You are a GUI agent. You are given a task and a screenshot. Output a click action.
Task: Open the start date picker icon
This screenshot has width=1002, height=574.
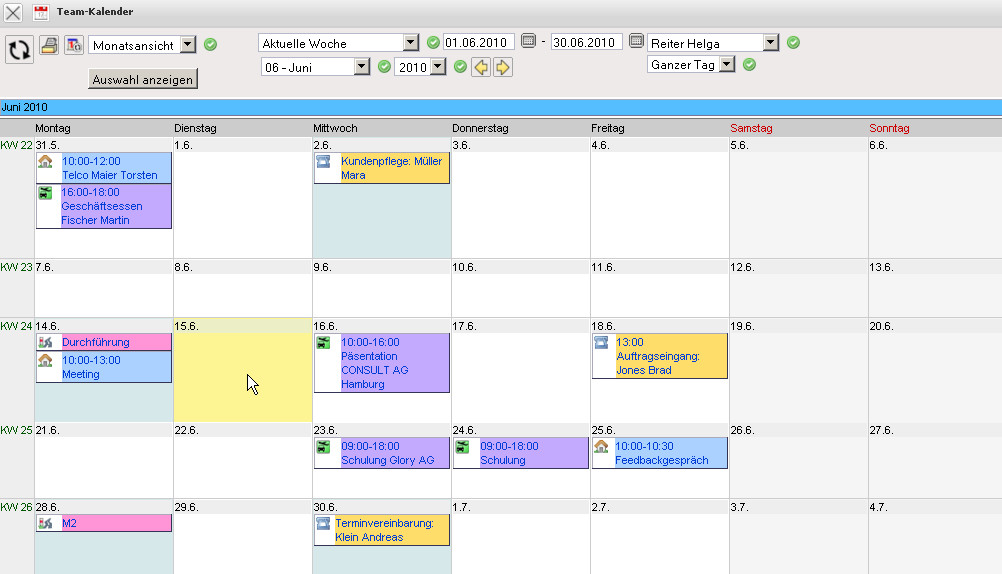click(x=529, y=42)
